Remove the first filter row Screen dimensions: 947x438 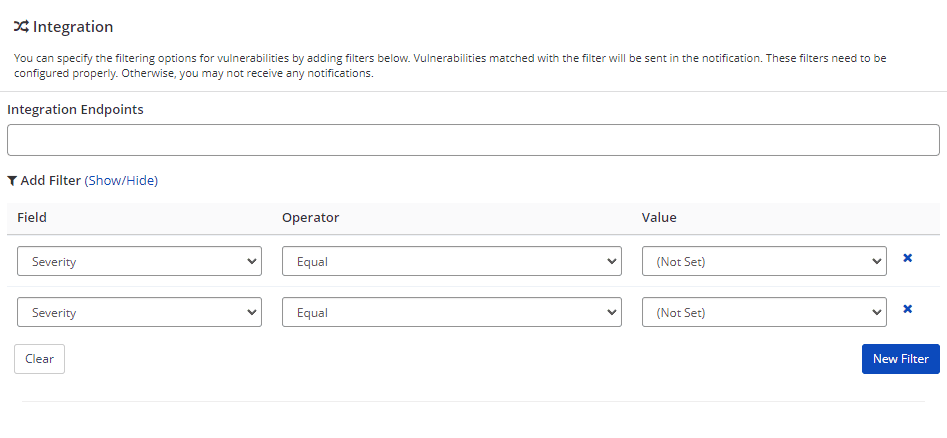907,258
